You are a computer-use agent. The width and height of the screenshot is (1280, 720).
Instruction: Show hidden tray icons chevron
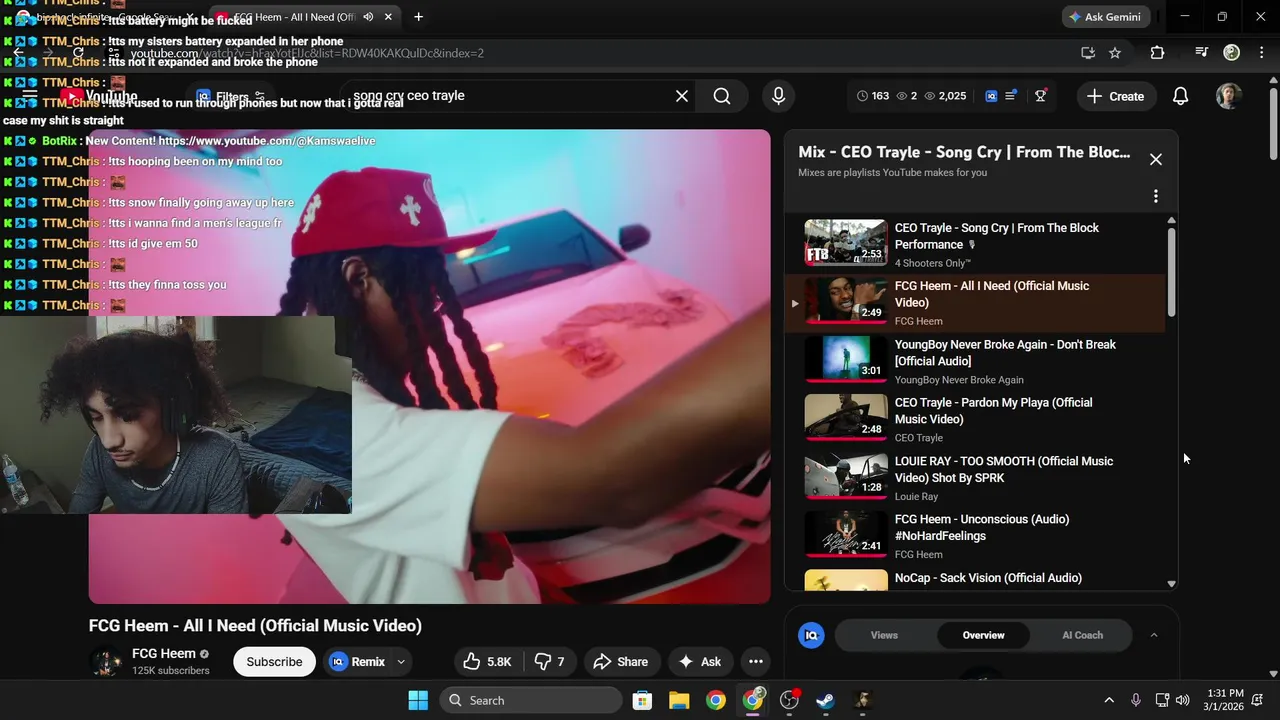tap(1108, 700)
